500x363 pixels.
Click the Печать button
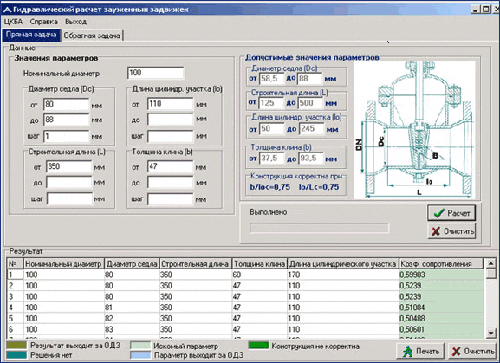coord(421,351)
